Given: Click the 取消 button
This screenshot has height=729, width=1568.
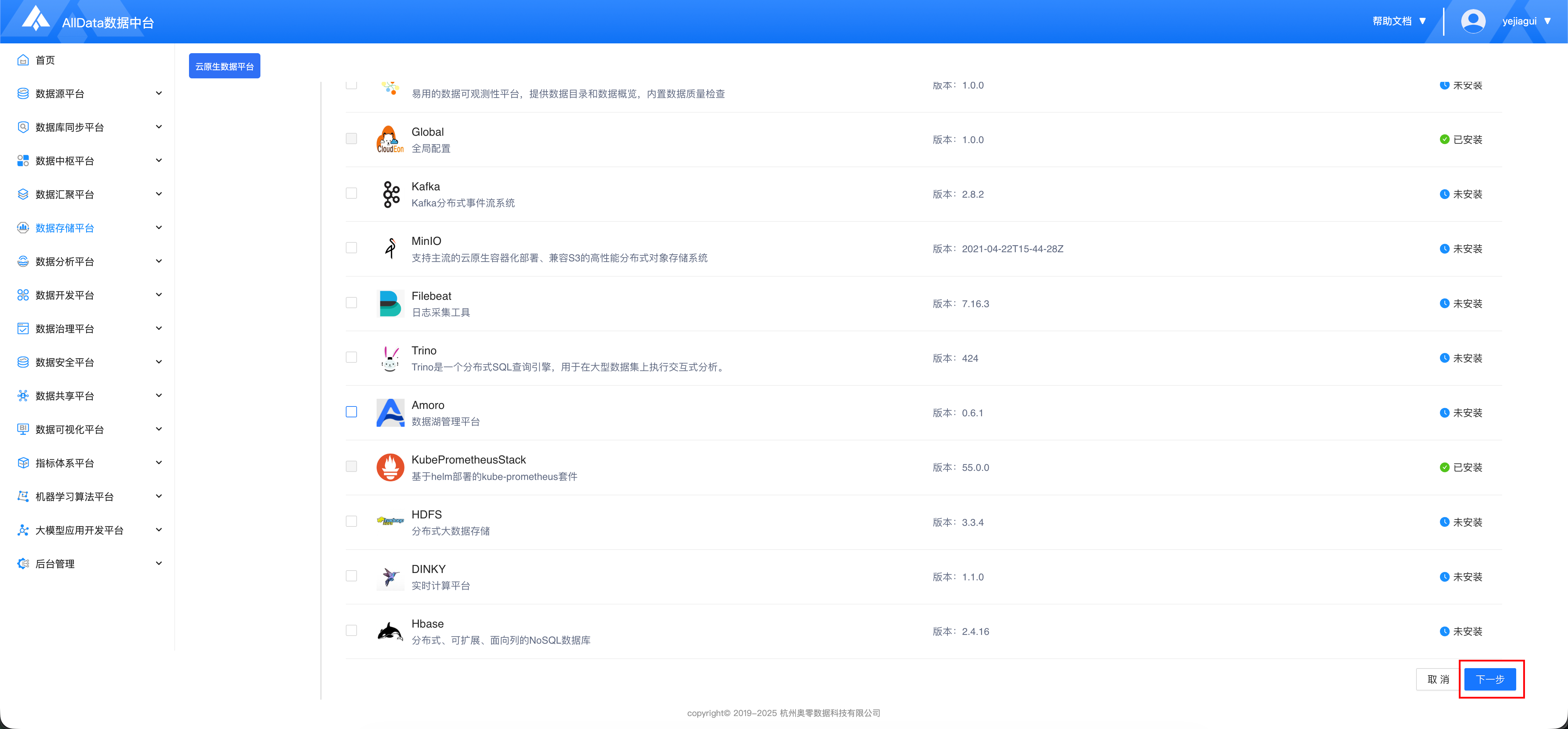Looking at the screenshot, I should (x=1438, y=679).
